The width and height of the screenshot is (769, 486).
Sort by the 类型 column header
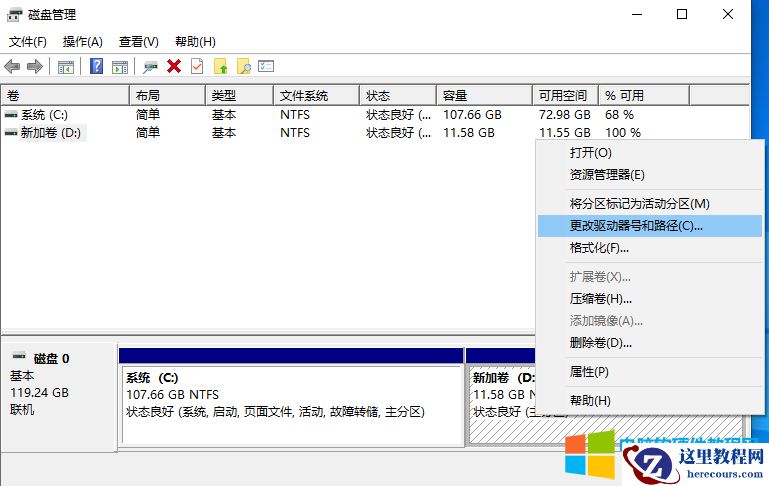click(239, 96)
